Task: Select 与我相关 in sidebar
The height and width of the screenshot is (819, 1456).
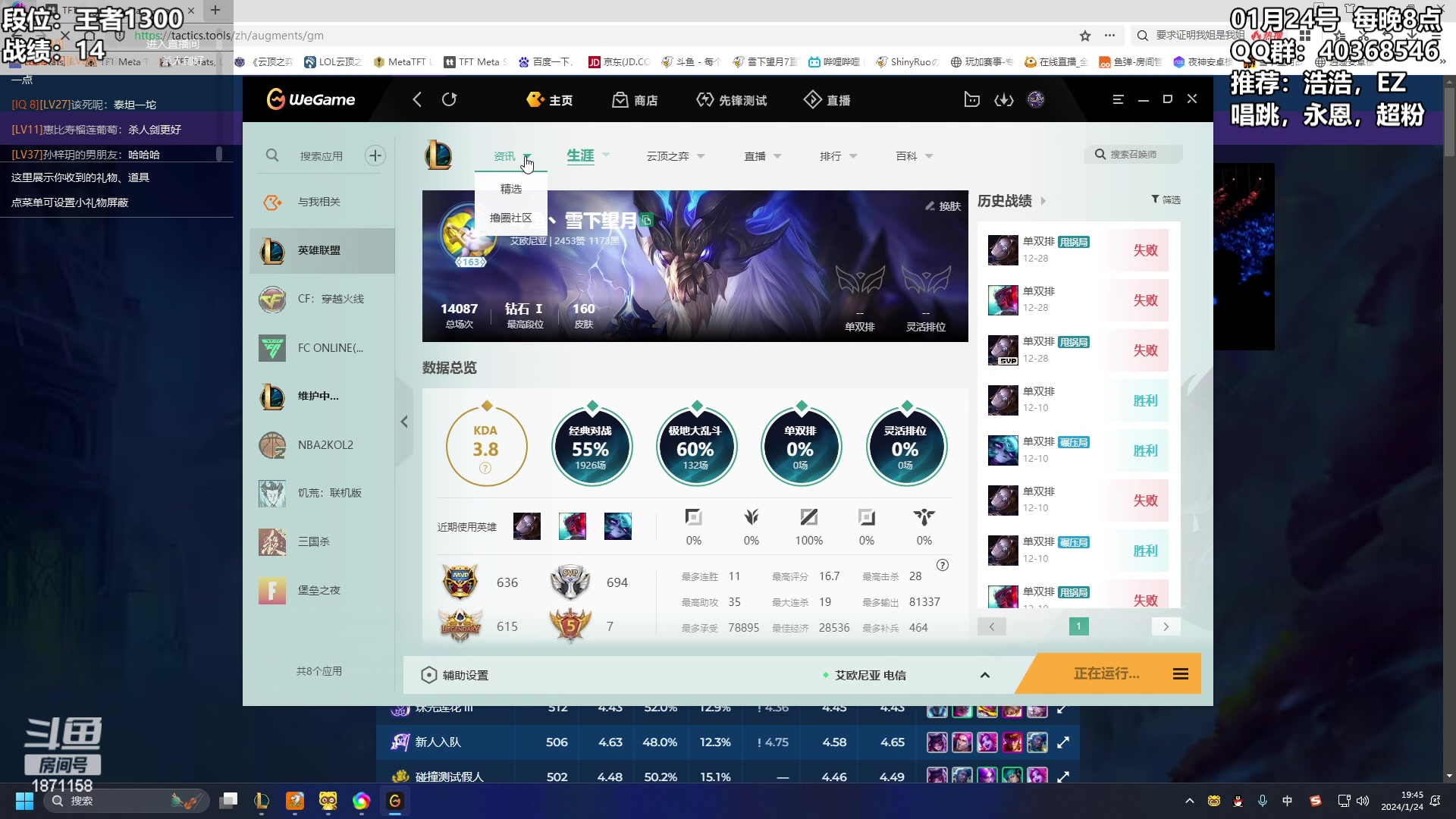Action: tap(322, 202)
